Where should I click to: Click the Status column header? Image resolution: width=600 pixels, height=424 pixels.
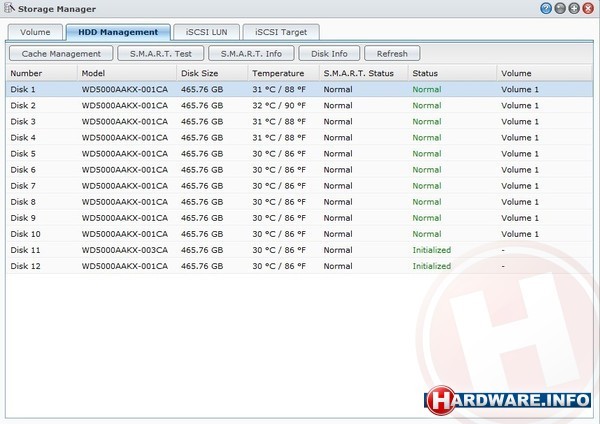[452, 73]
